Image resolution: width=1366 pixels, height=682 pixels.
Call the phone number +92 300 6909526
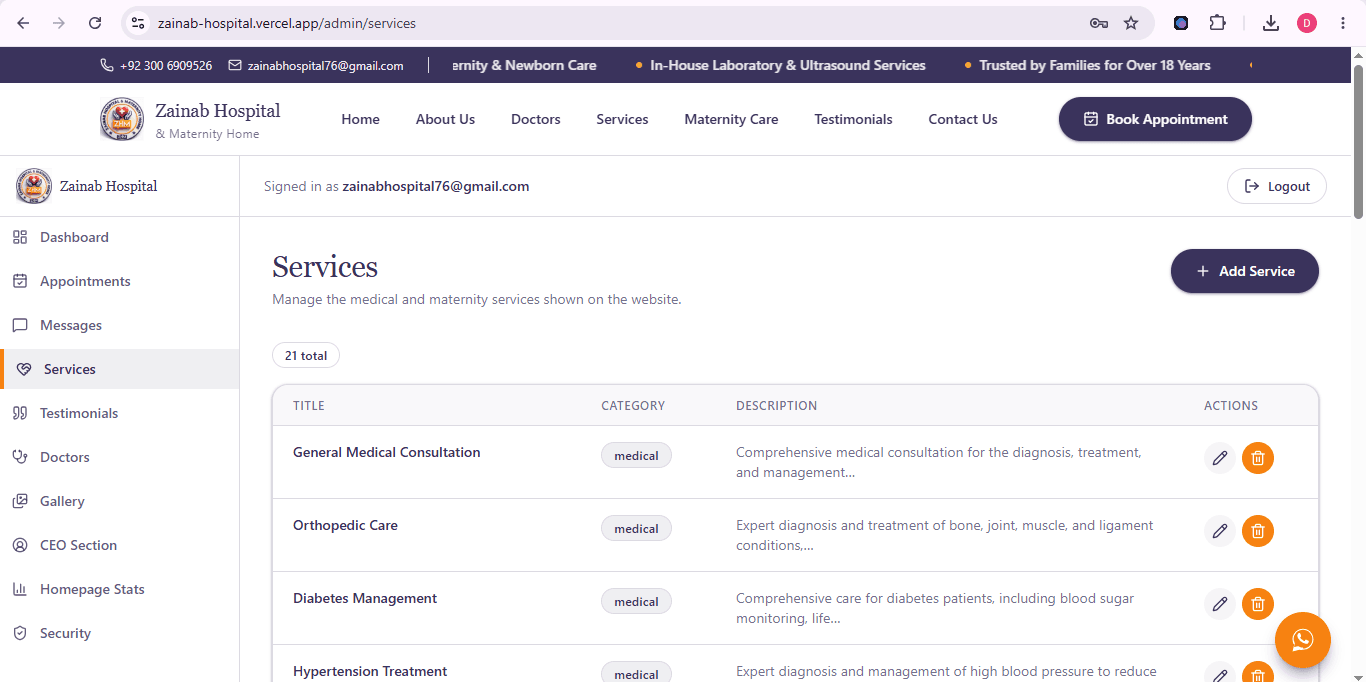point(156,65)
